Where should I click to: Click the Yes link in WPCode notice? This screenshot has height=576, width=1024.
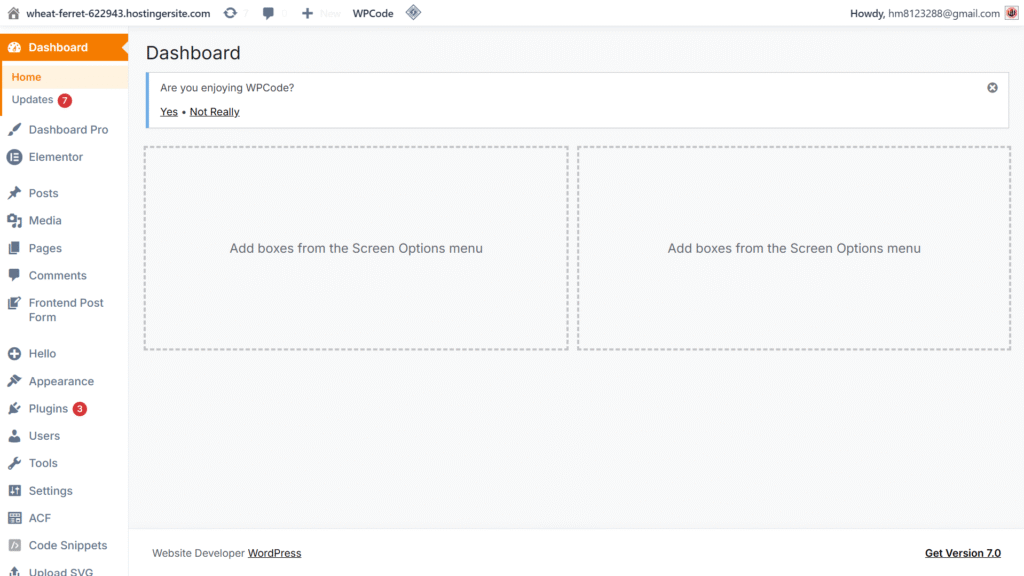[168, 112]
